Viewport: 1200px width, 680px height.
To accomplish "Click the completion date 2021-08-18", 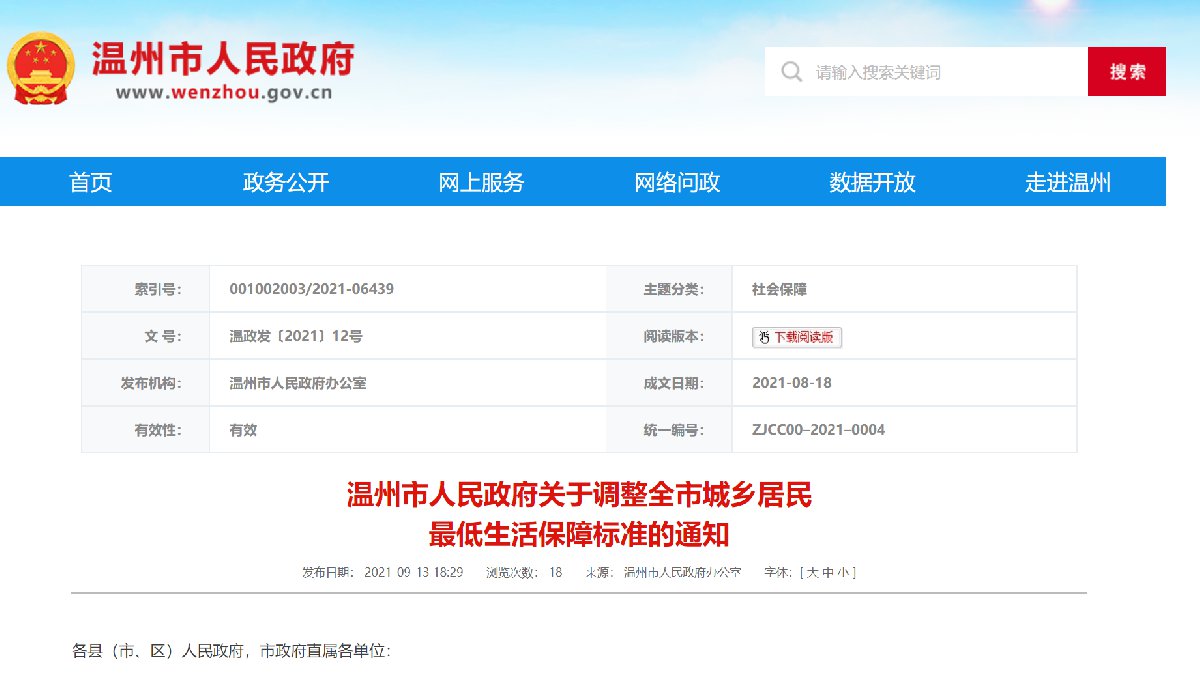I will click(792, 383).
